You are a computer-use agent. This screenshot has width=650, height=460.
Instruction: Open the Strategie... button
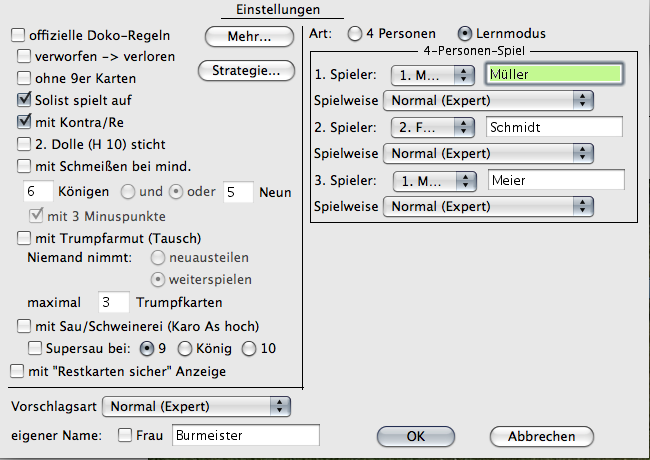tap(246, 71)
